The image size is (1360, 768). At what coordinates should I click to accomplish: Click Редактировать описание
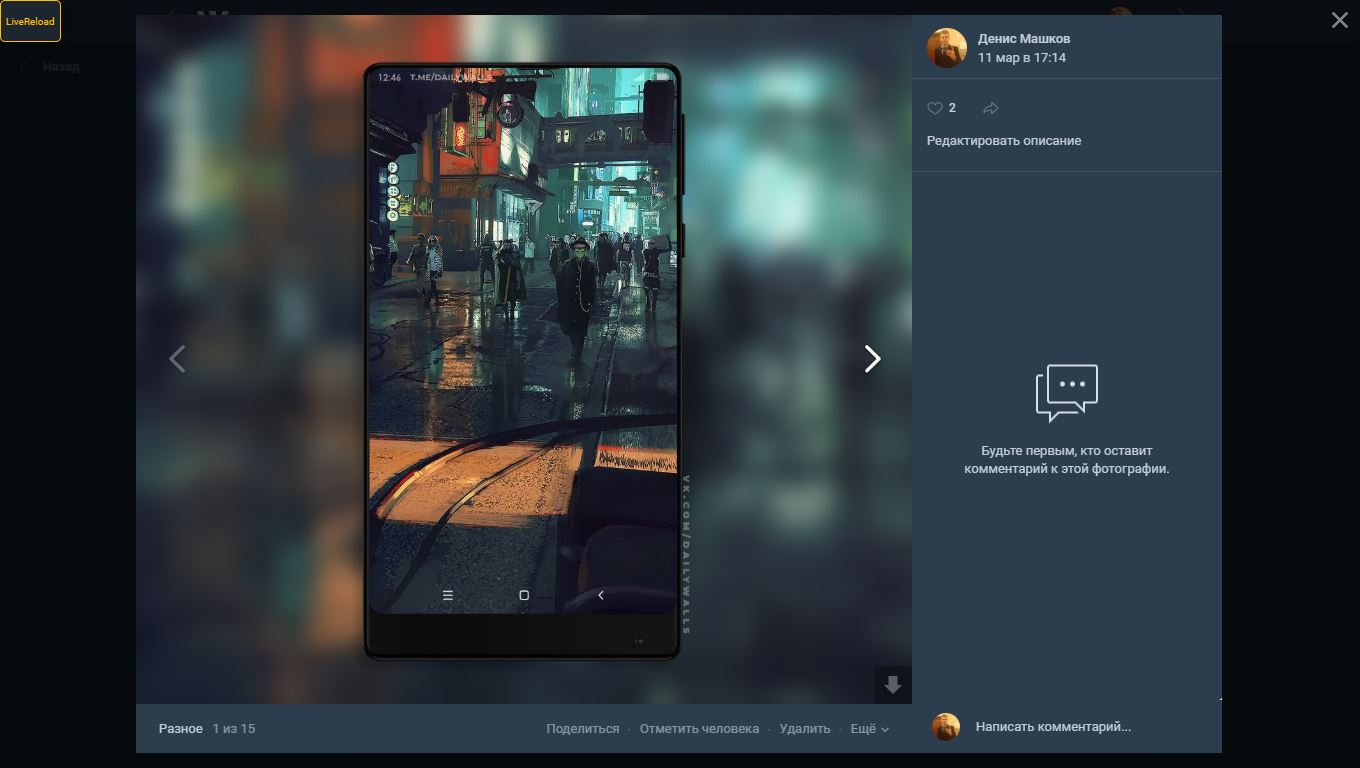click(x=1004, y=141)
